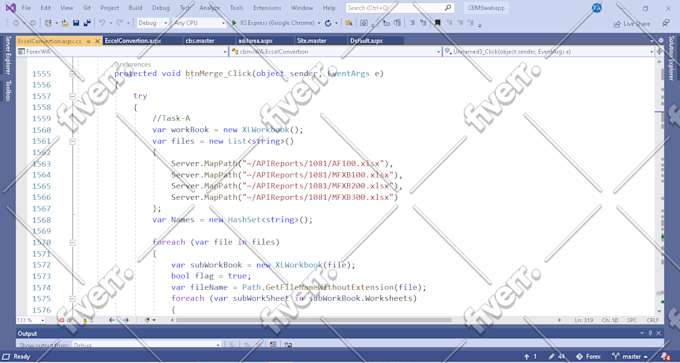Viewport: 680px width, 363px height.
Task: Click the Search (Ctrl+Q) box
Action: [400, 8]
